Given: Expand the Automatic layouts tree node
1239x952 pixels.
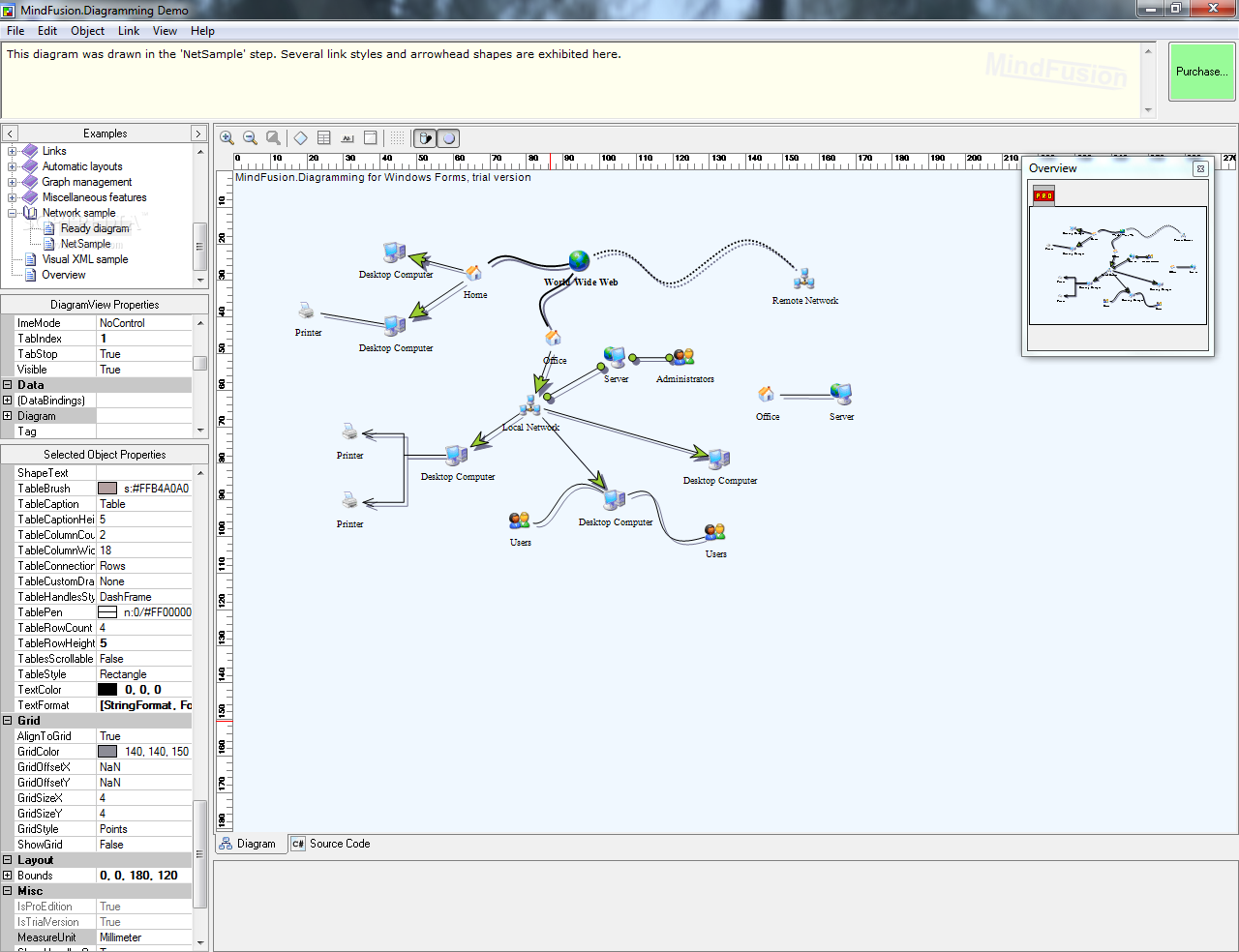Looking at the screenshot, I should 13,166.
